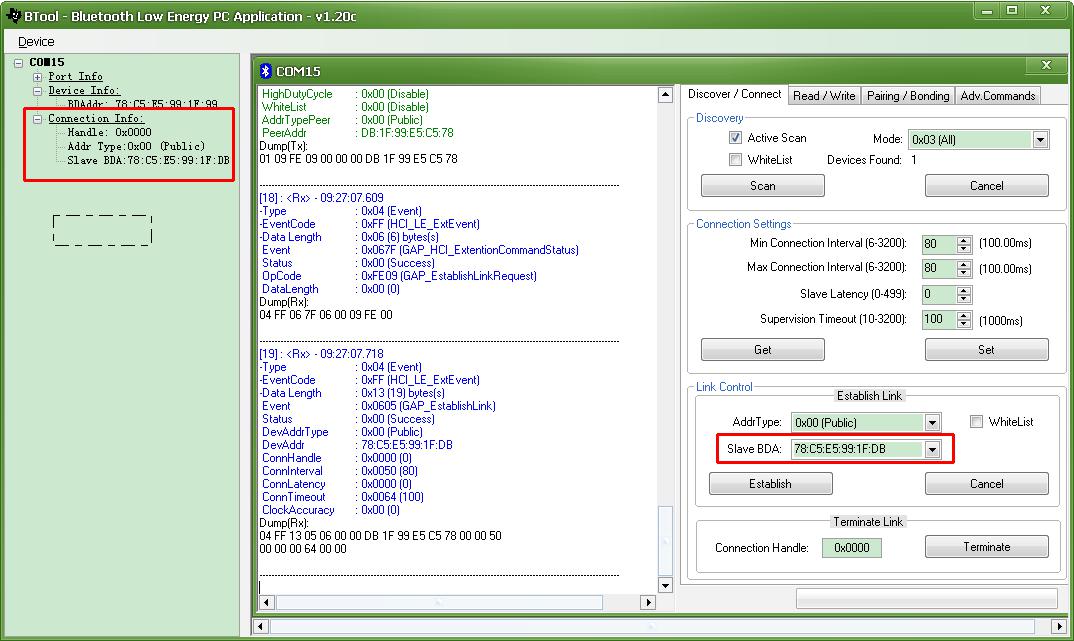This screenshot has height=641, width=1074.
Task: Click log entry '[18] : <Rx> - 09:27:07.609'
Action: click(x=321, y=198)
